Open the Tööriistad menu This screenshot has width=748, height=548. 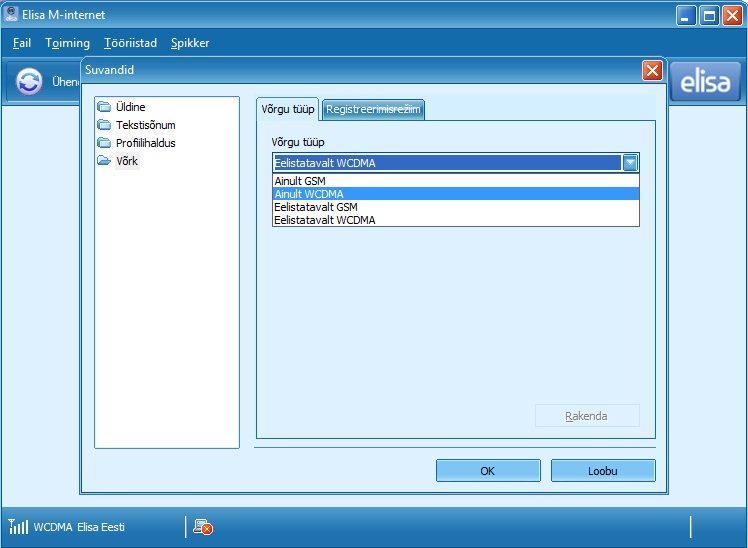pyautogui.click(x=130, y=43)
